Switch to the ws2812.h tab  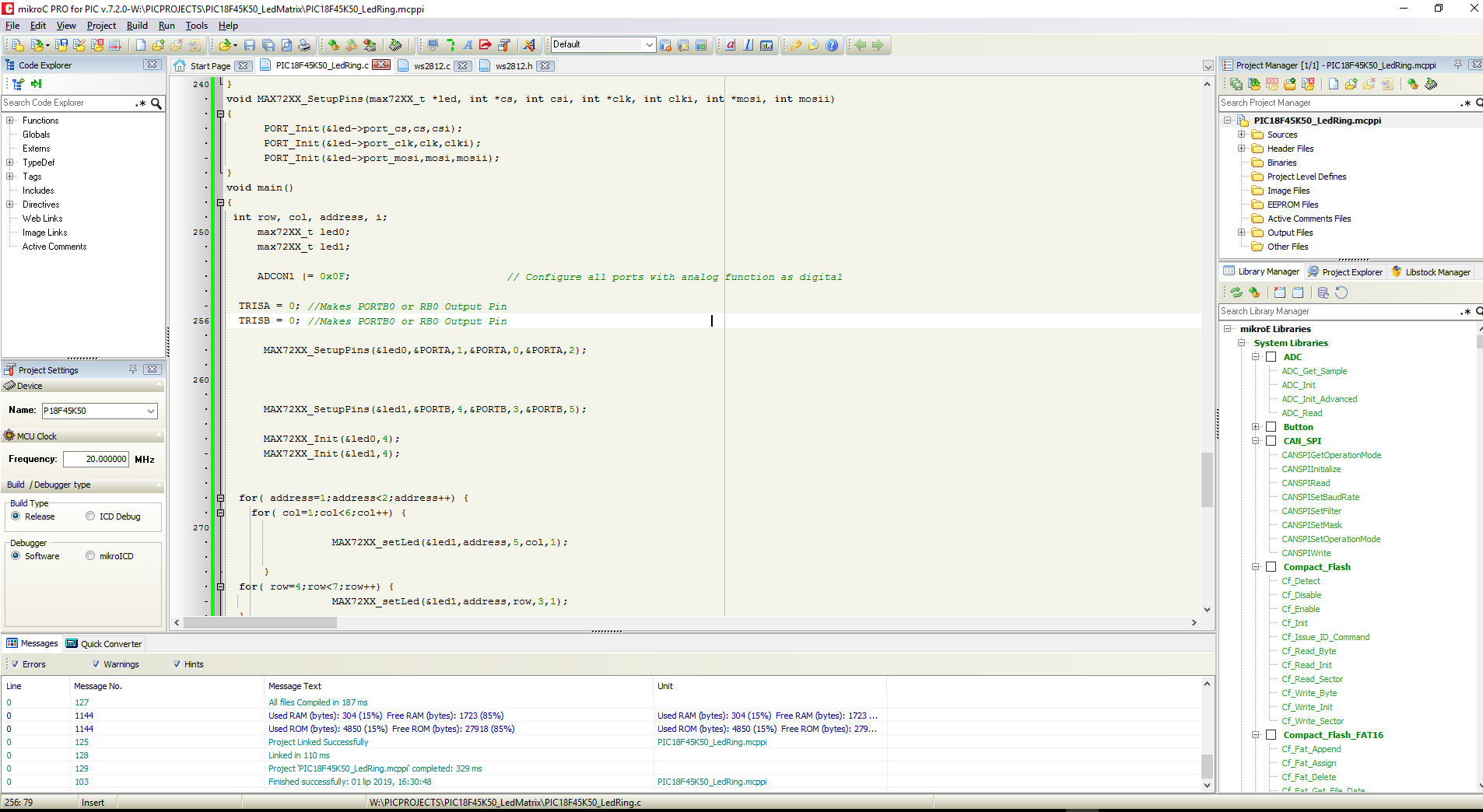[514, 66]
